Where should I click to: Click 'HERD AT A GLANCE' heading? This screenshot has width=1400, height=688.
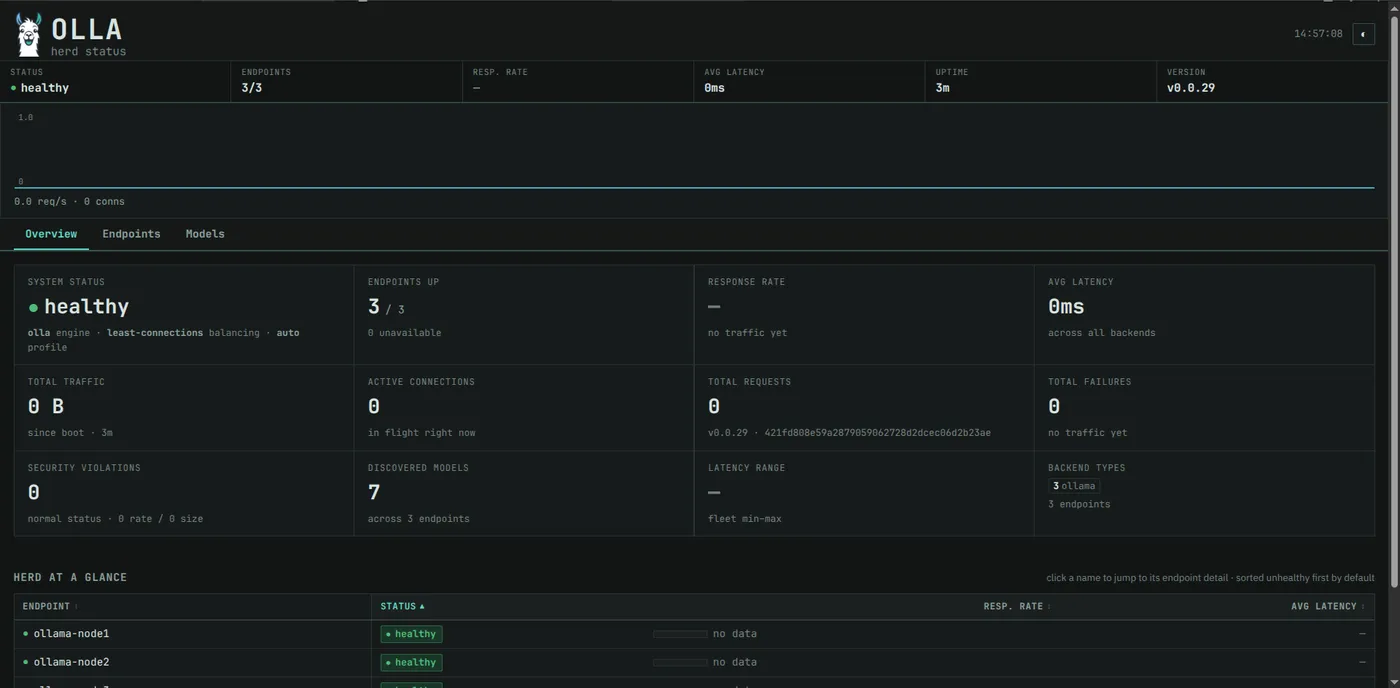70,578
